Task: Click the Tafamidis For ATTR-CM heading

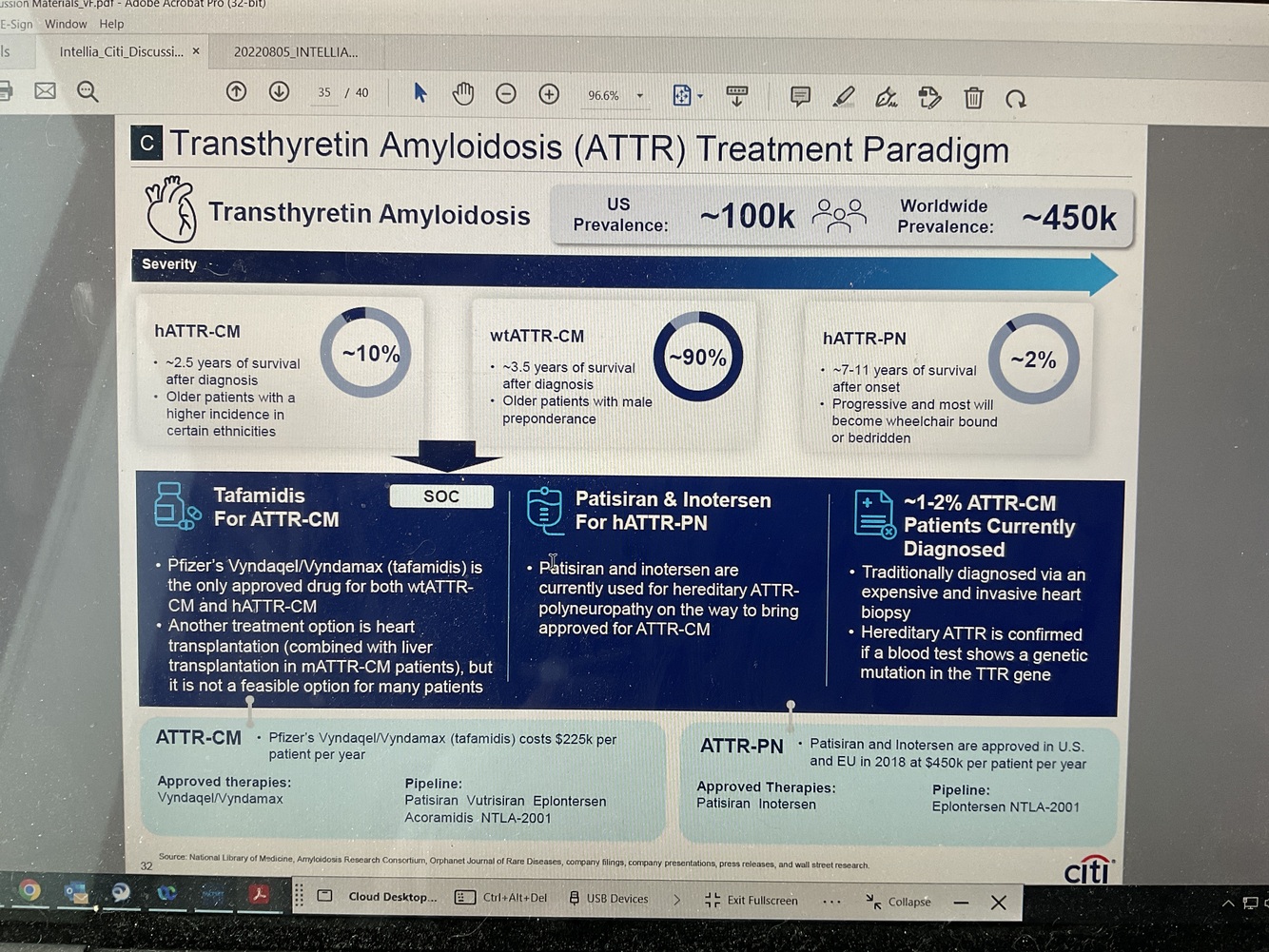Action: 276,507
